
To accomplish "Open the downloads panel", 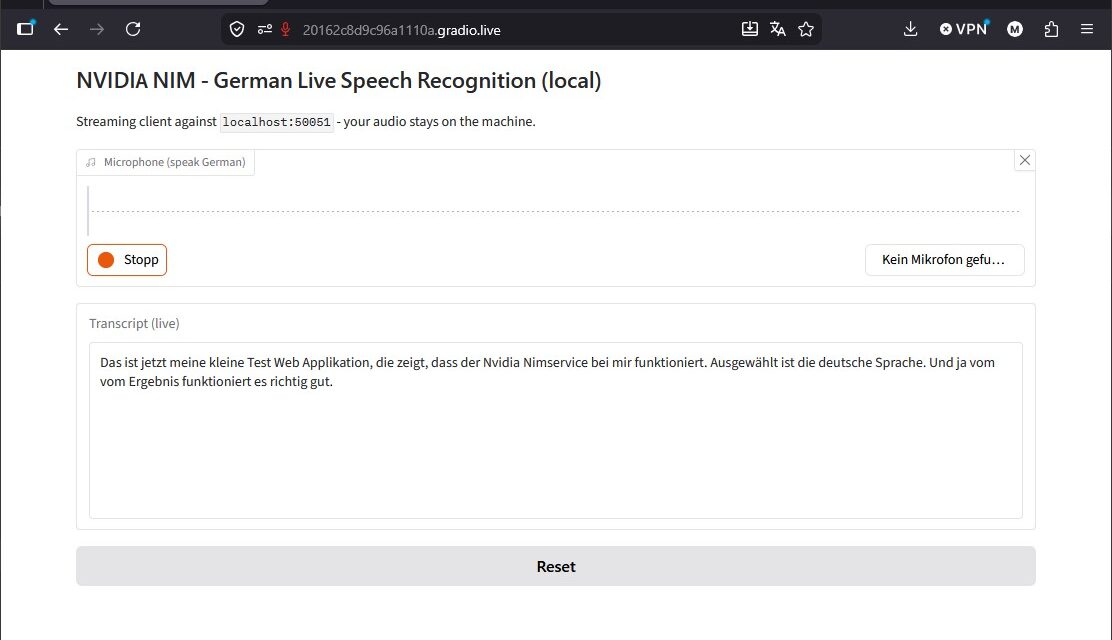I will [911, 29].
